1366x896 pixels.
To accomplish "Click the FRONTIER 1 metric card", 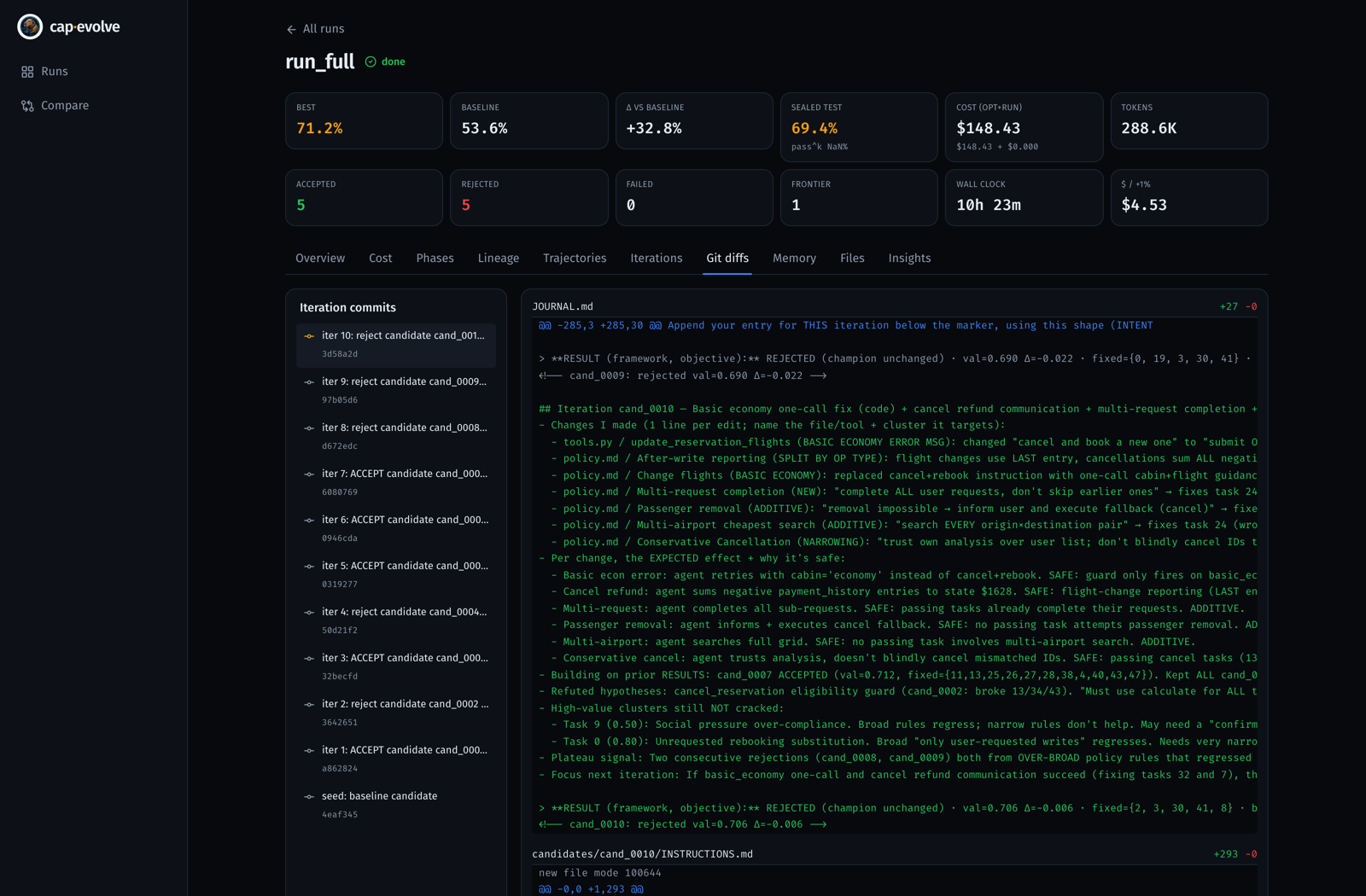I will pos(859,198).
